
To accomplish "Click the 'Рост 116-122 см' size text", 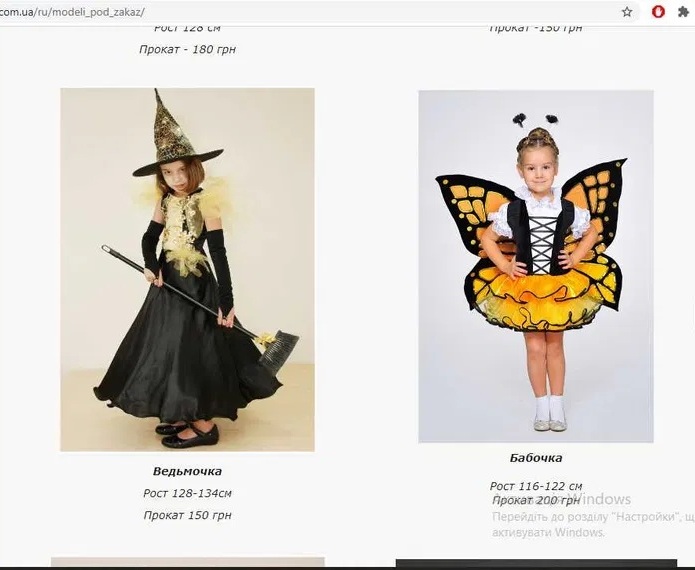I will (x=536, y=486).
